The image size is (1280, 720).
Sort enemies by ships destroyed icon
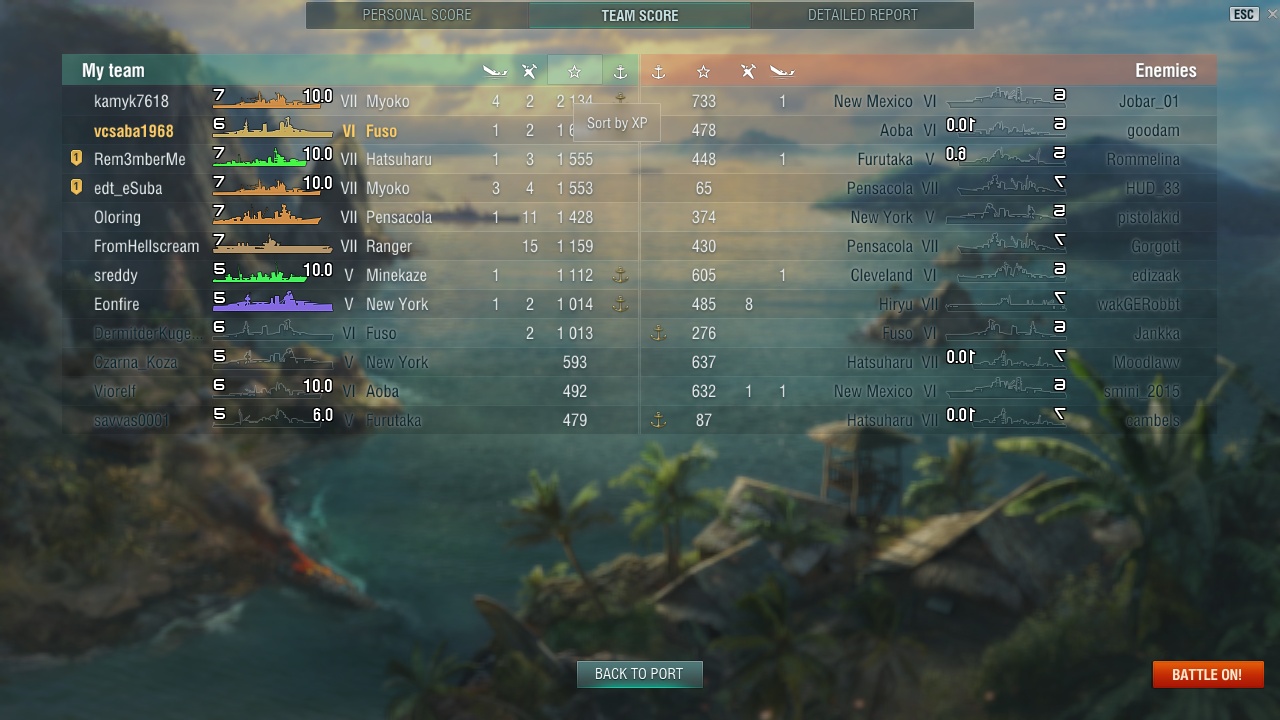783,71
